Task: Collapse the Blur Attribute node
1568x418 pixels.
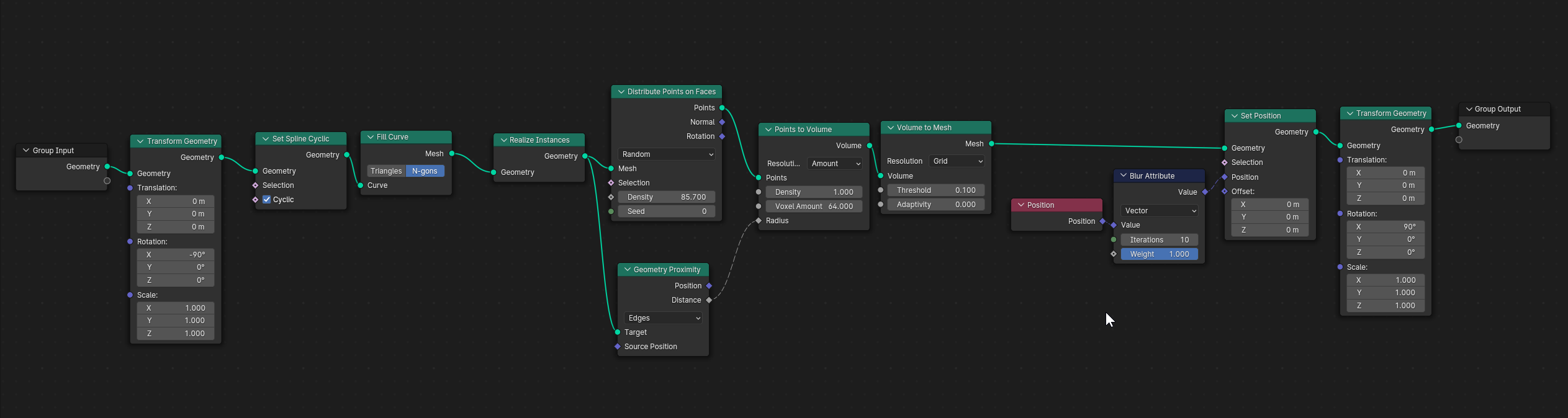Action: click(1124, 176)
